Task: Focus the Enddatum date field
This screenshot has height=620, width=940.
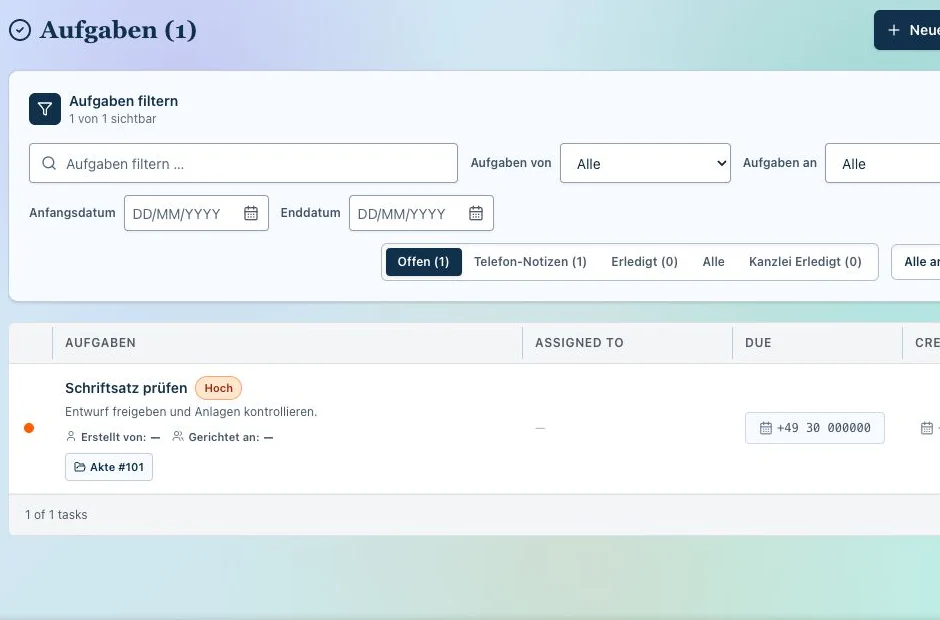Action: click(421, 213)
